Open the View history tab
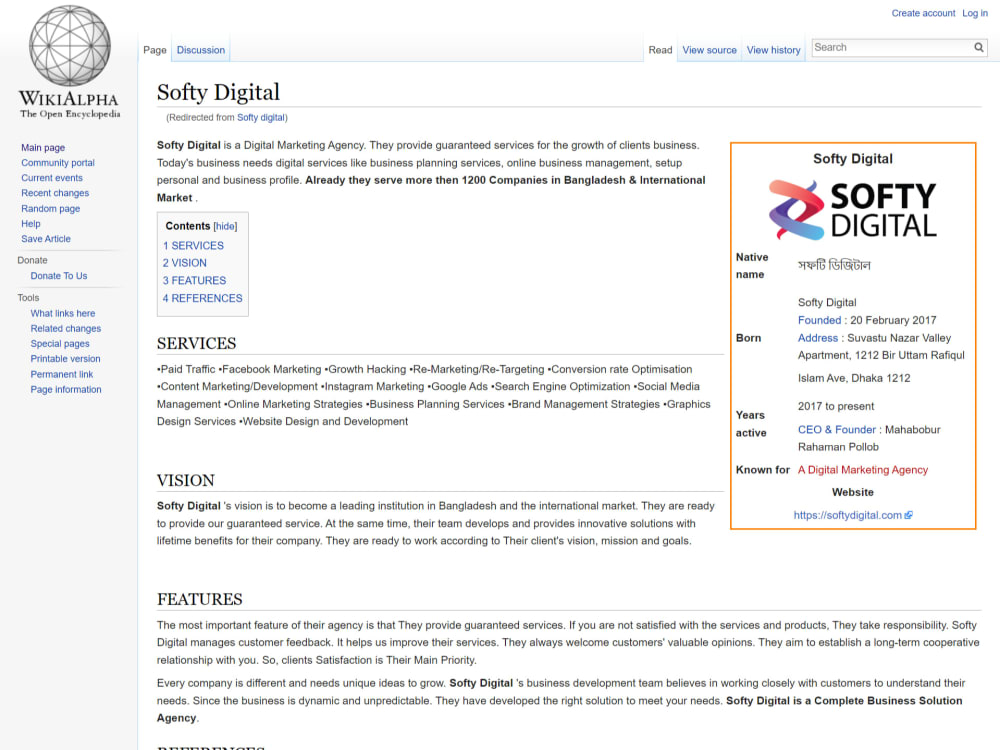This screenshot has width=1000, height=750. coord(773,50)
